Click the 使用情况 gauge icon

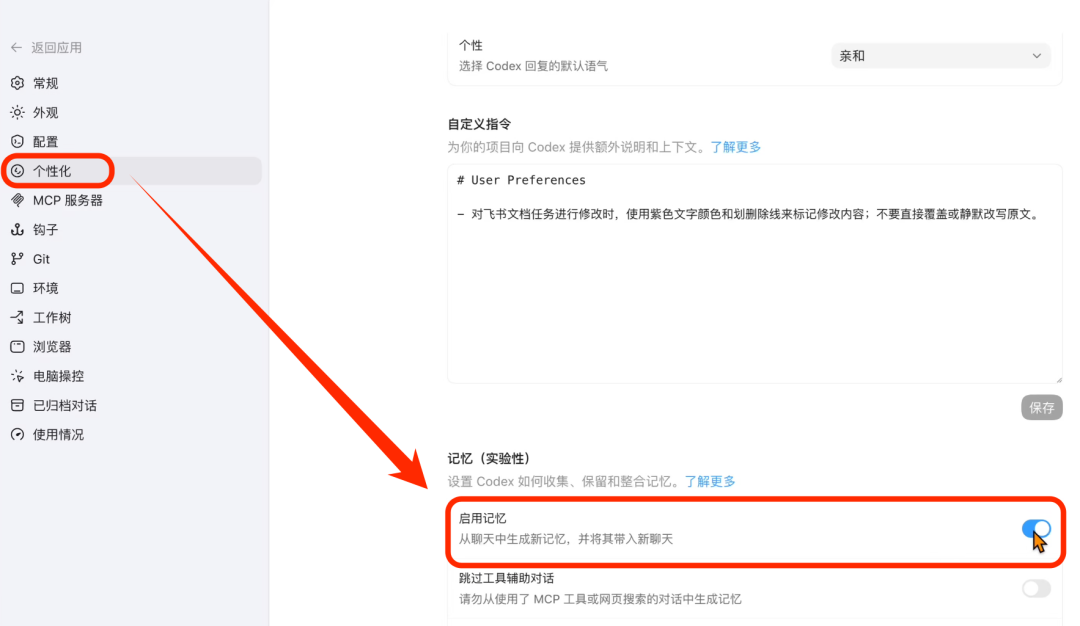[x=17, y=435]
